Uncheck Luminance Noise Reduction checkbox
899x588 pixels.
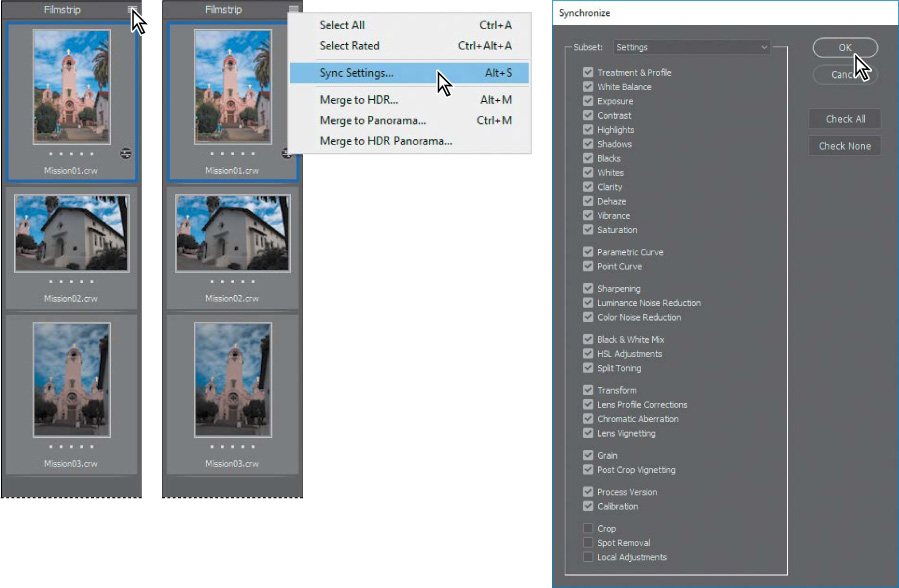[588, 303]
